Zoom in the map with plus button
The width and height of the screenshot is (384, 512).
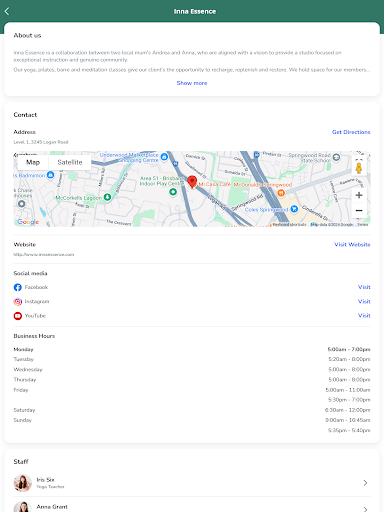tap(359, 195)
